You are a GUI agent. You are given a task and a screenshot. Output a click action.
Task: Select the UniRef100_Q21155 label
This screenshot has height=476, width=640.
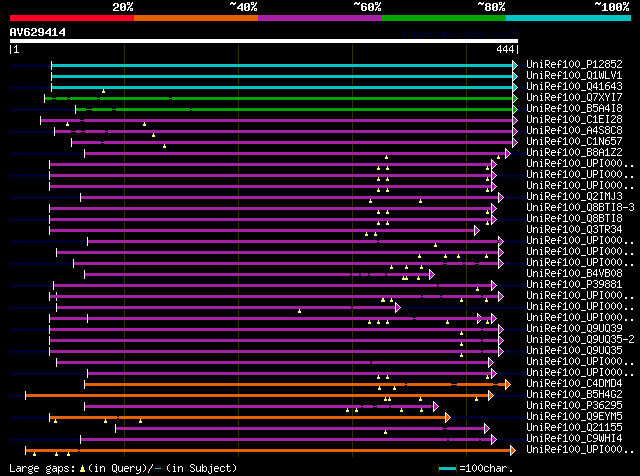(574, 428)
